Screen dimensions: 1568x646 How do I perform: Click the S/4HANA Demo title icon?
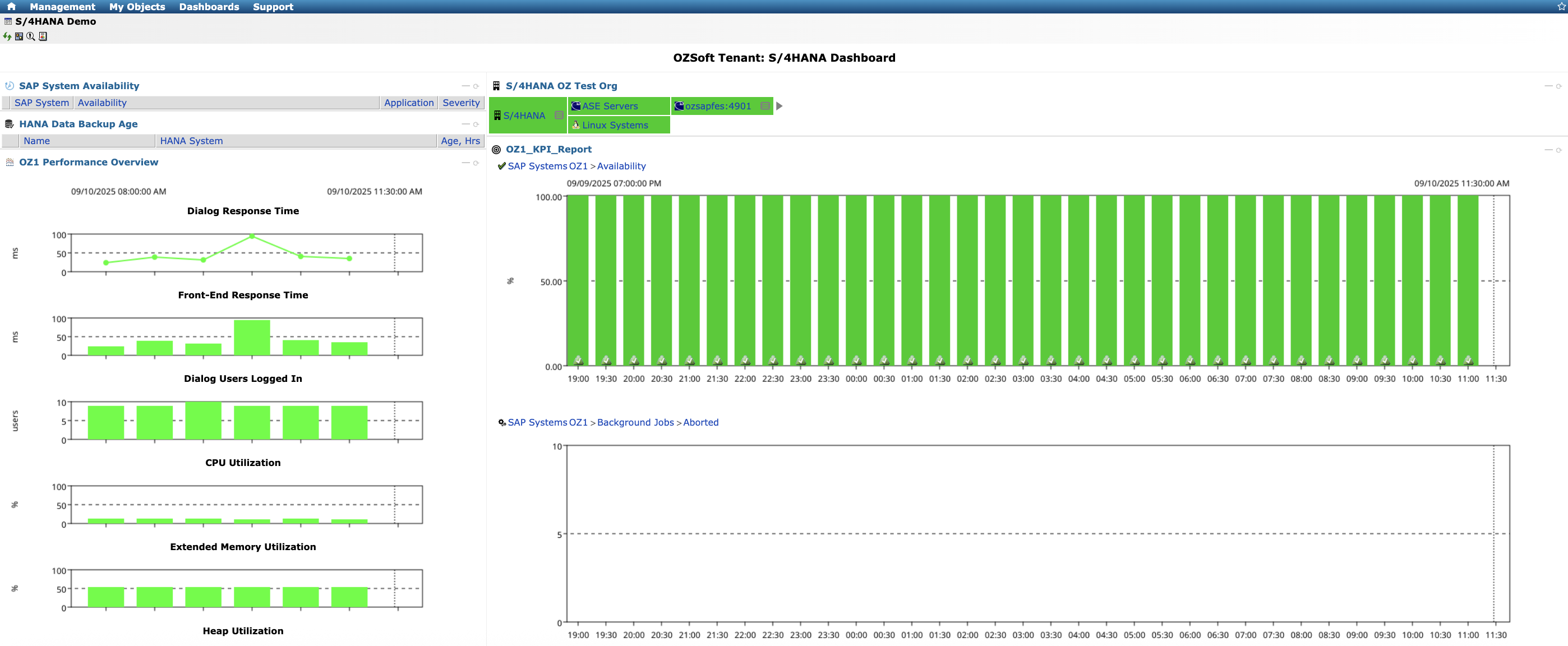(x=8, y=21)
